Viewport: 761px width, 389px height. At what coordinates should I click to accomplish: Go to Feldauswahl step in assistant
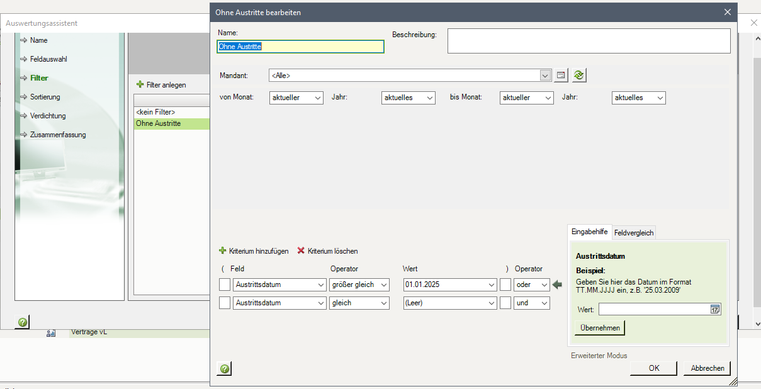click(x=49, y=59)
